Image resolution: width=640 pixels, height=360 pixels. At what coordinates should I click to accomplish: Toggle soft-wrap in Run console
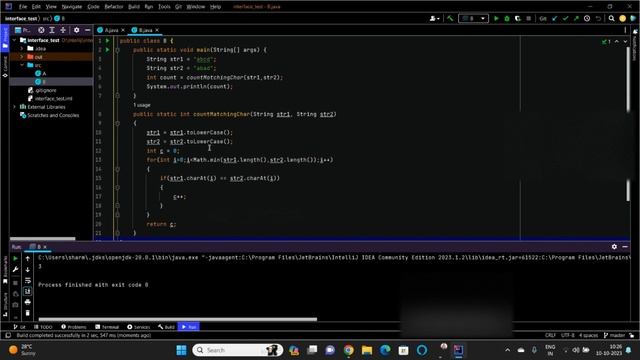(27, 280)
